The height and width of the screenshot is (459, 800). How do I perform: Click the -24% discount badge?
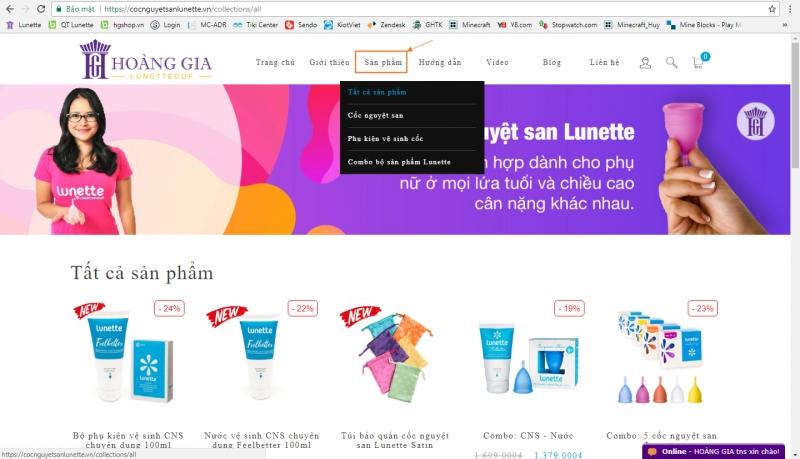169,309
